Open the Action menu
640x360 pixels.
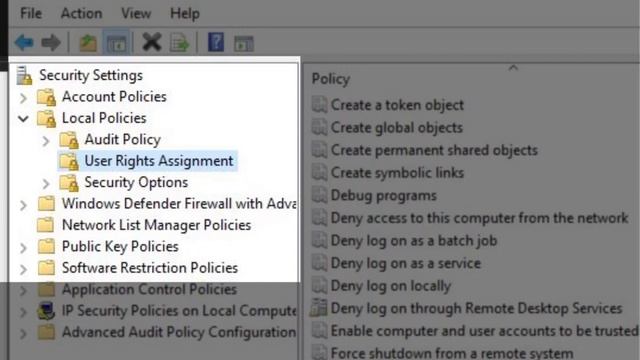coord(81,13)
